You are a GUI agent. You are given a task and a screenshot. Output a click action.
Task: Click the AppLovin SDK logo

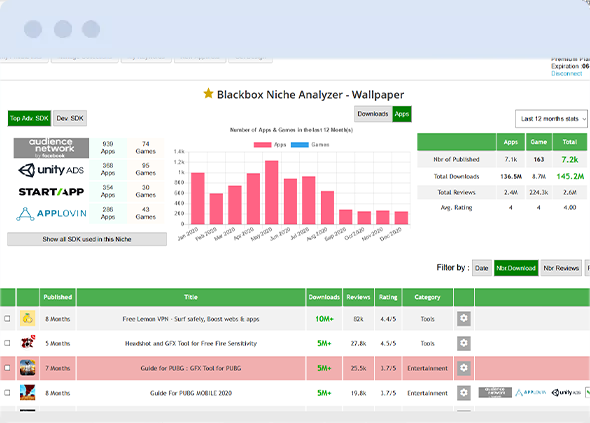point(51,214)
